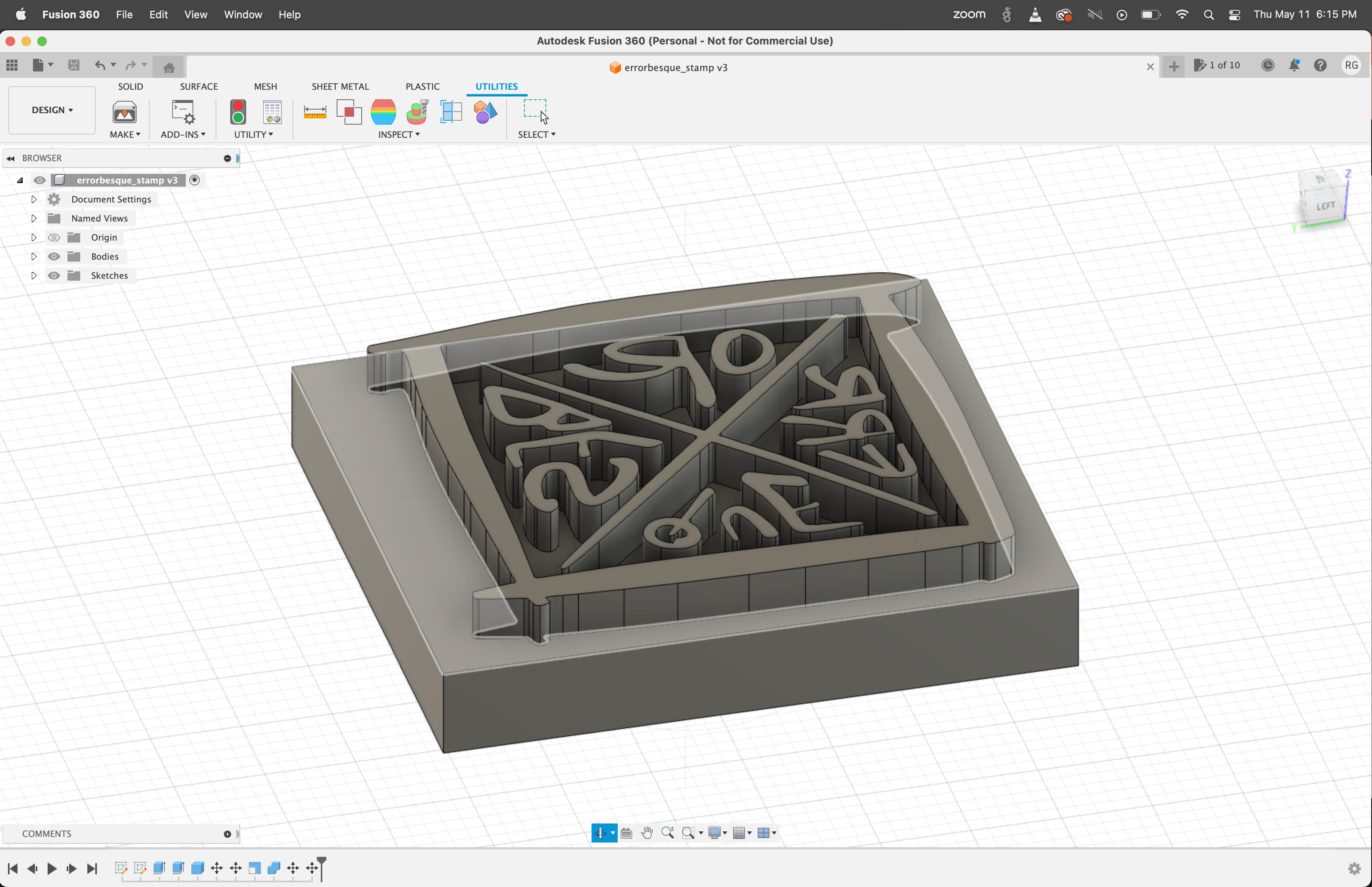Expand the Document Settings node
This screenshot has height=887, width=1372.
coord(33,199)
